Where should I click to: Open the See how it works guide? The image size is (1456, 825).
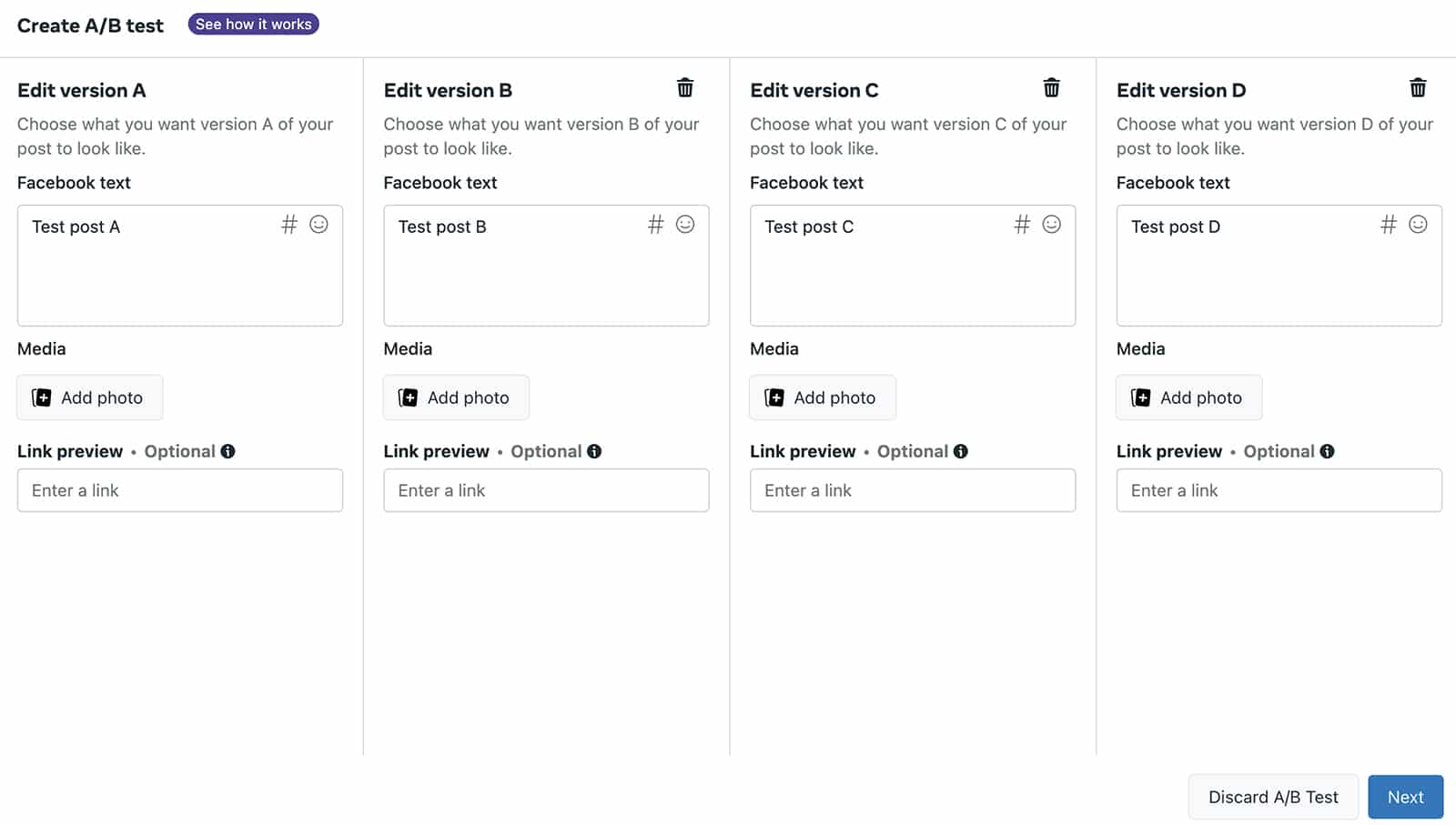253,24
